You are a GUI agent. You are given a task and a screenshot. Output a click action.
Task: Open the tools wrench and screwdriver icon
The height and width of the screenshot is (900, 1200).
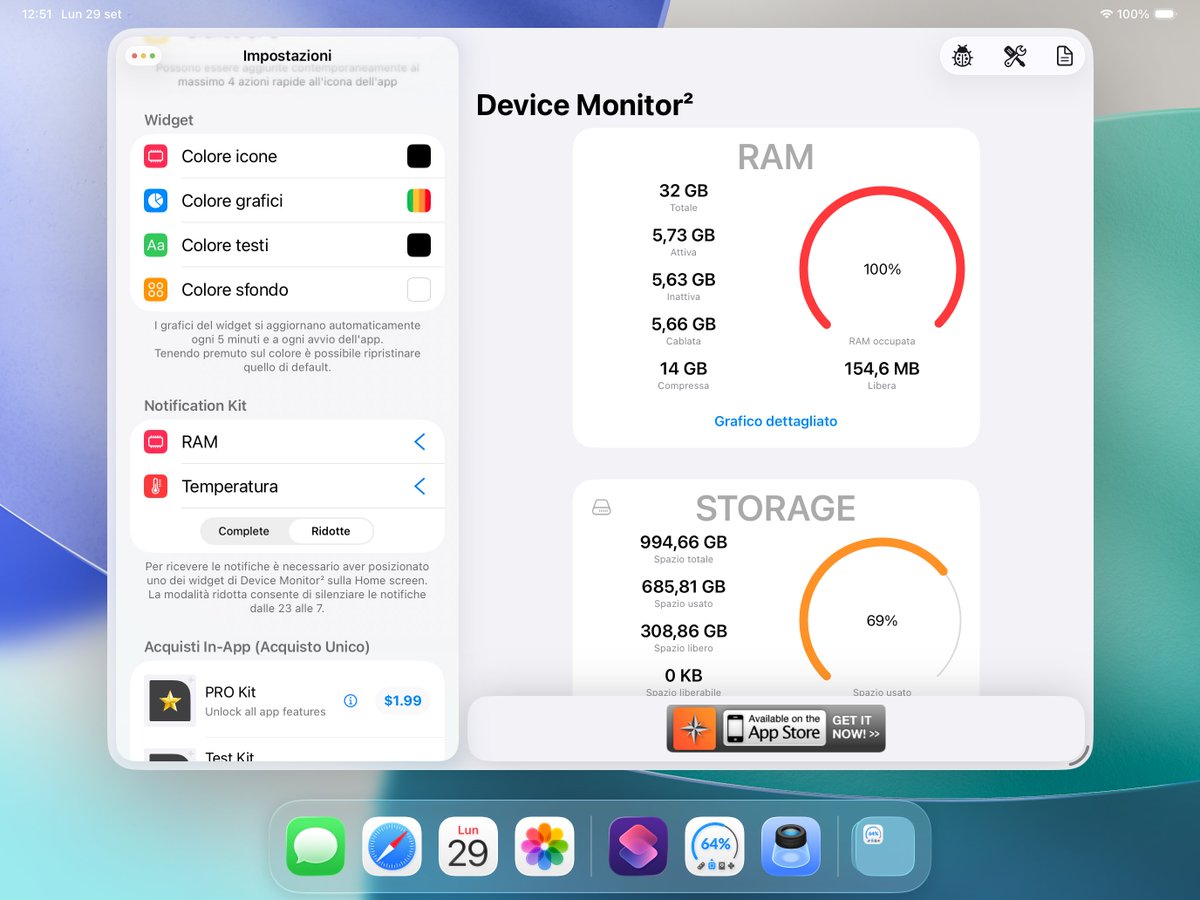(1014, 56)
